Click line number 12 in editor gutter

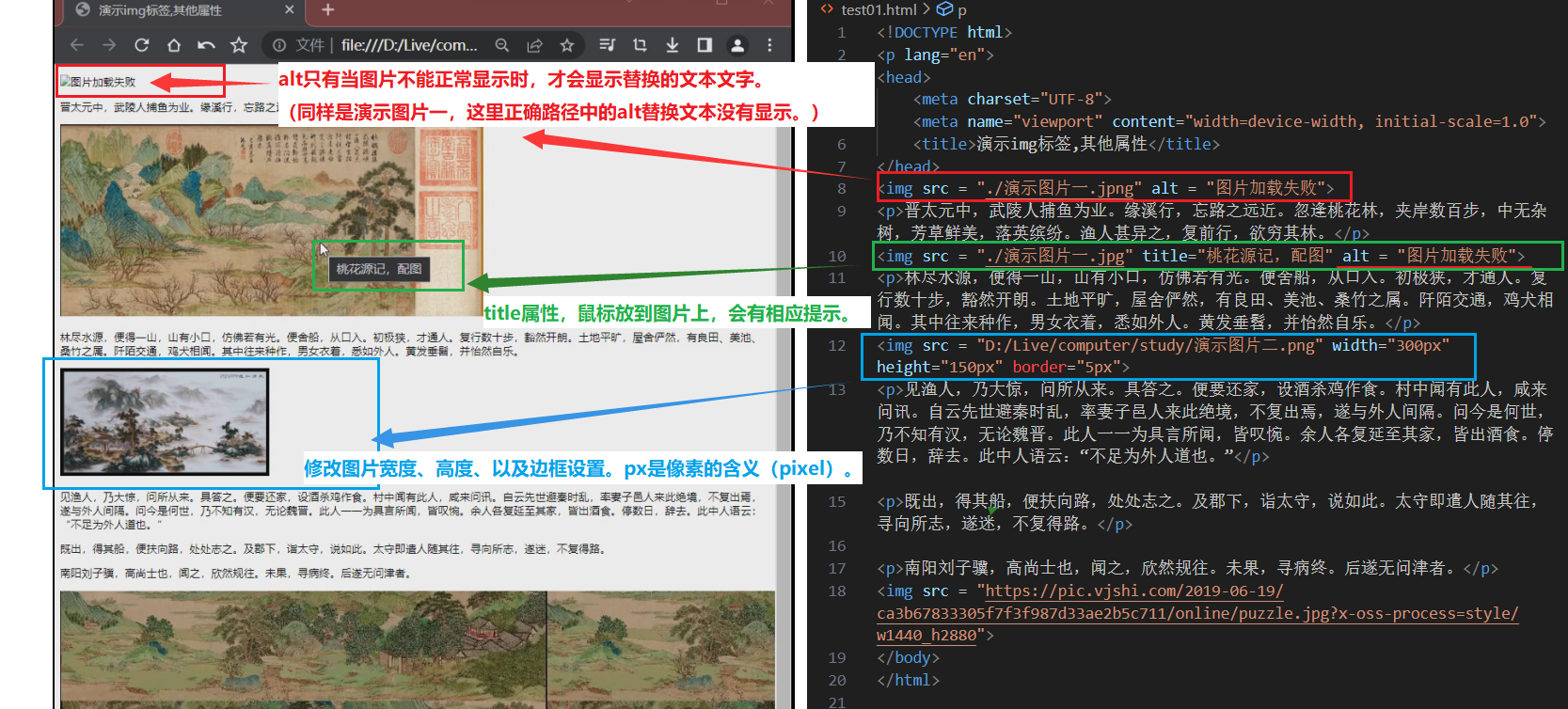tap(837, 346)
